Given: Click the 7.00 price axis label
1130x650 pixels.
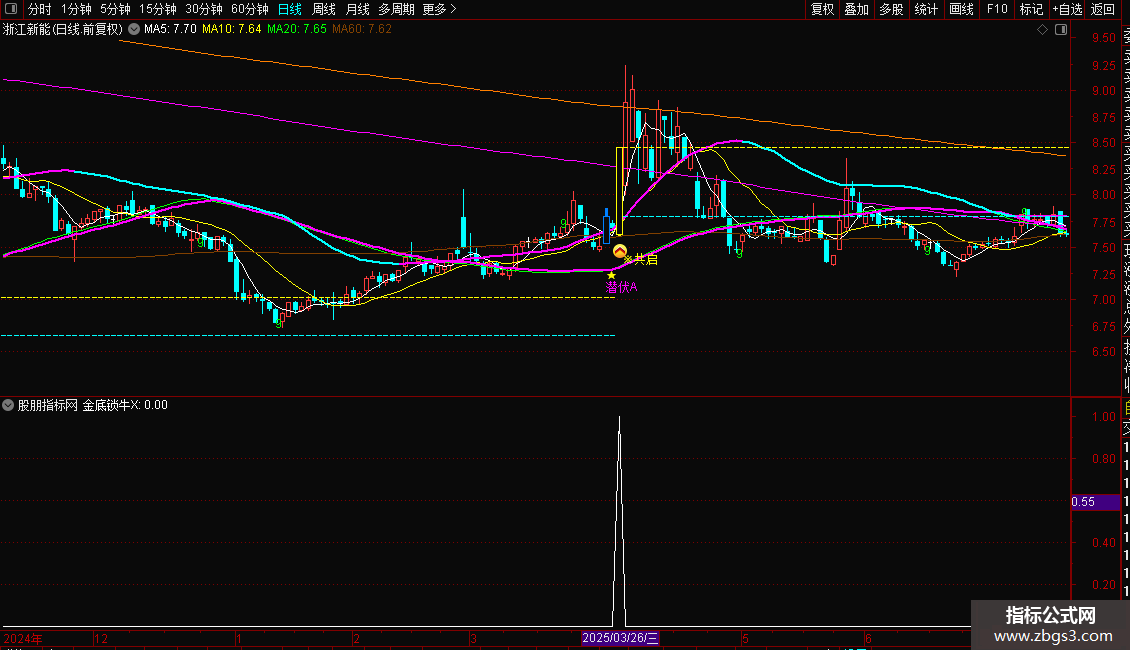Looking at the screenshot, I should click(x=1103, y=299).
